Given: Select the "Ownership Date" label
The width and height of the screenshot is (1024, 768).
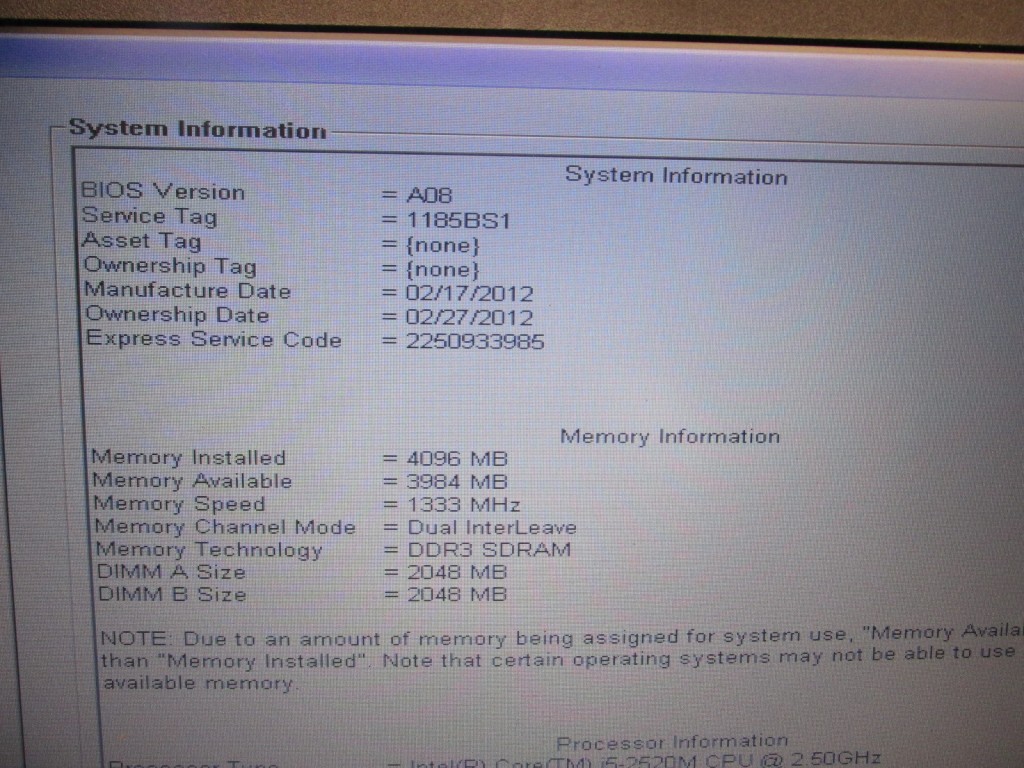Looking at the screenshot, I should (177, 315).
